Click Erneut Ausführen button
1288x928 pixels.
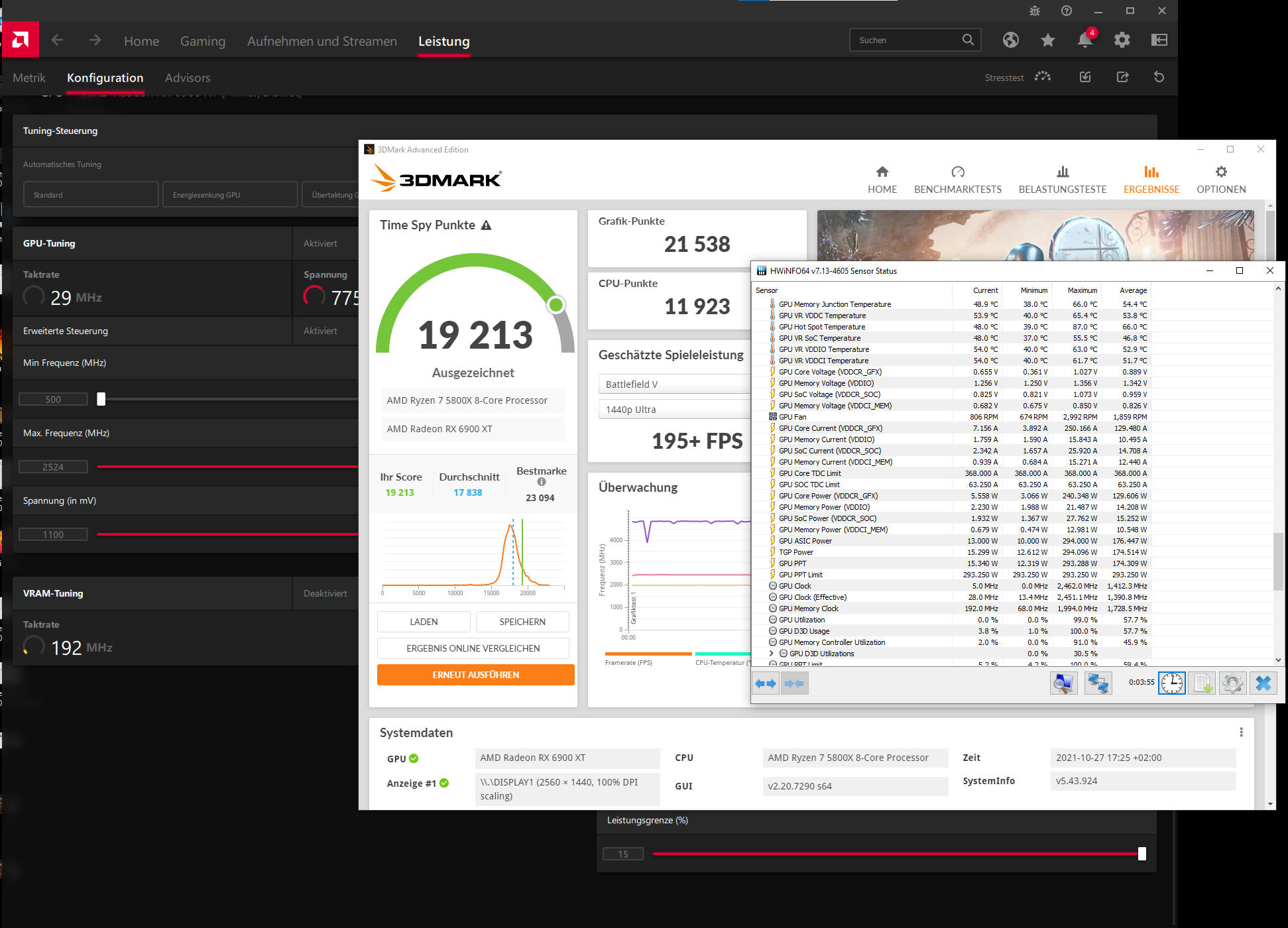pos(475,675)
